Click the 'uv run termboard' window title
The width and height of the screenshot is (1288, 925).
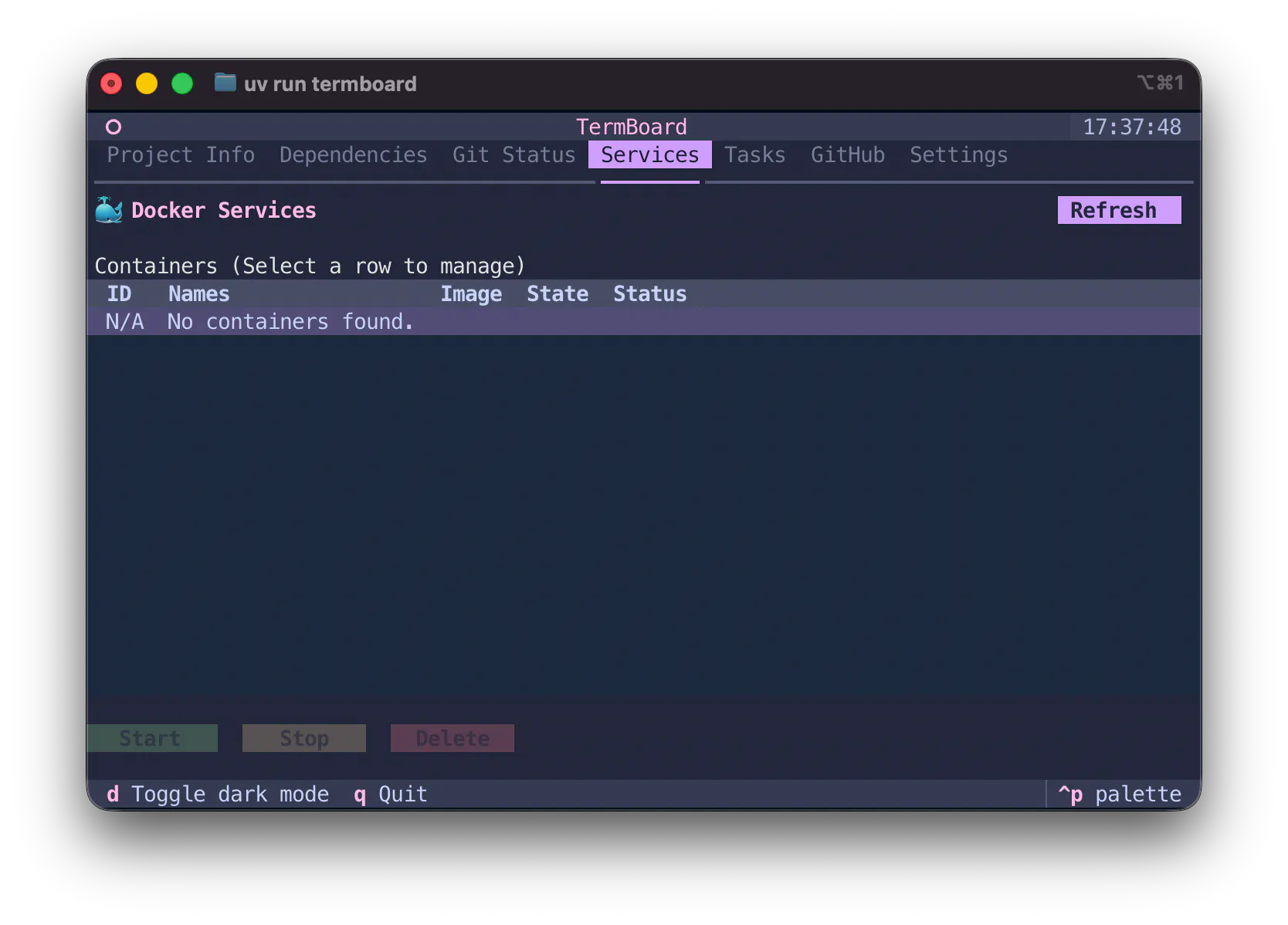[330, 83]
